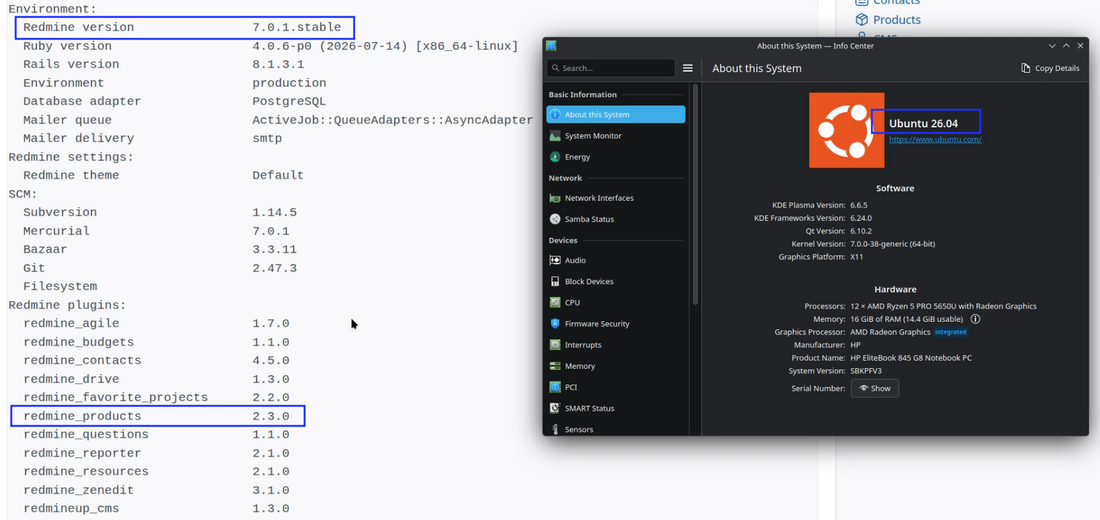The image size is (1100, 520).
Task: Open the Memory page in sidebar
Action: pyautogui.click(x=615, y=366)
